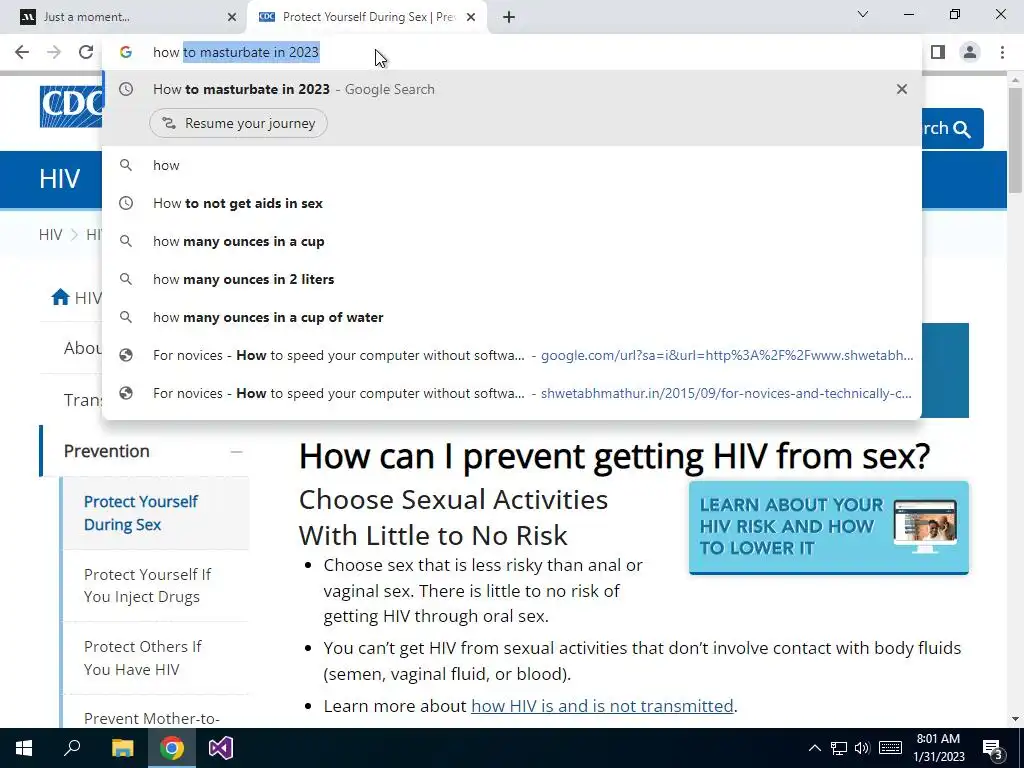This screenshot has height=768, width=1024.
Task: Click the Chrome taskbar icon
Action: point(172,748)
